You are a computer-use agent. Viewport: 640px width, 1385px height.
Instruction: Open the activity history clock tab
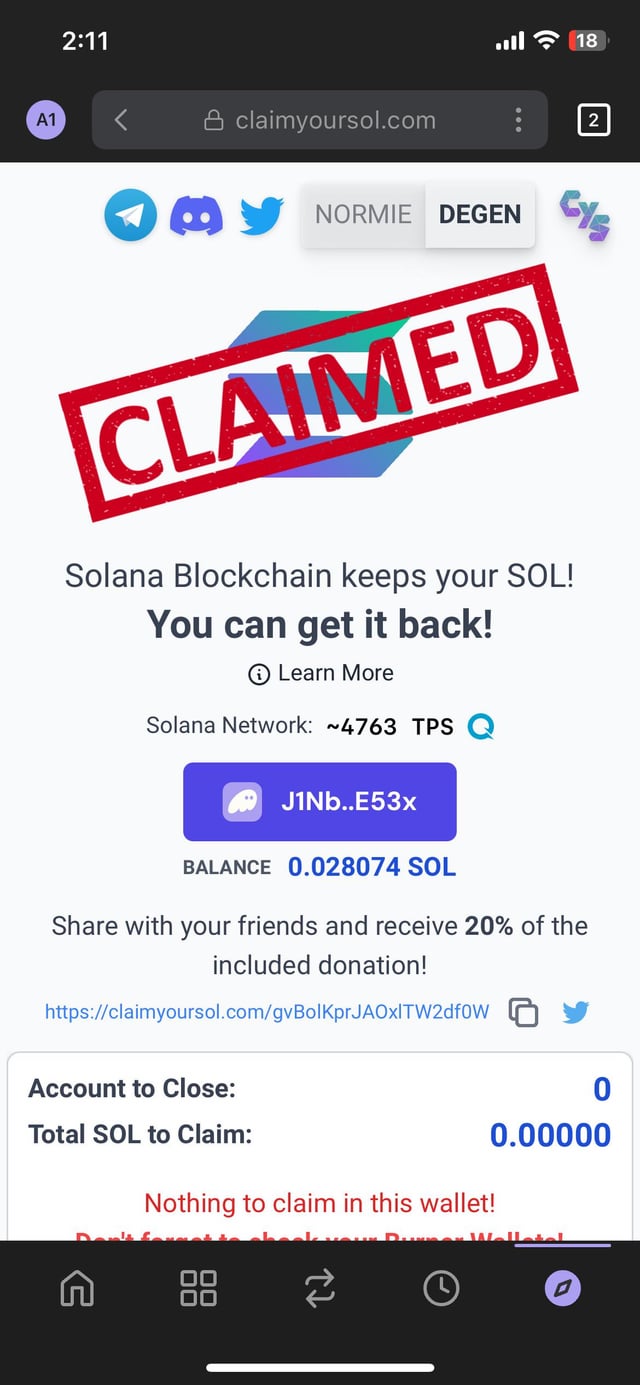point(441,1289)
